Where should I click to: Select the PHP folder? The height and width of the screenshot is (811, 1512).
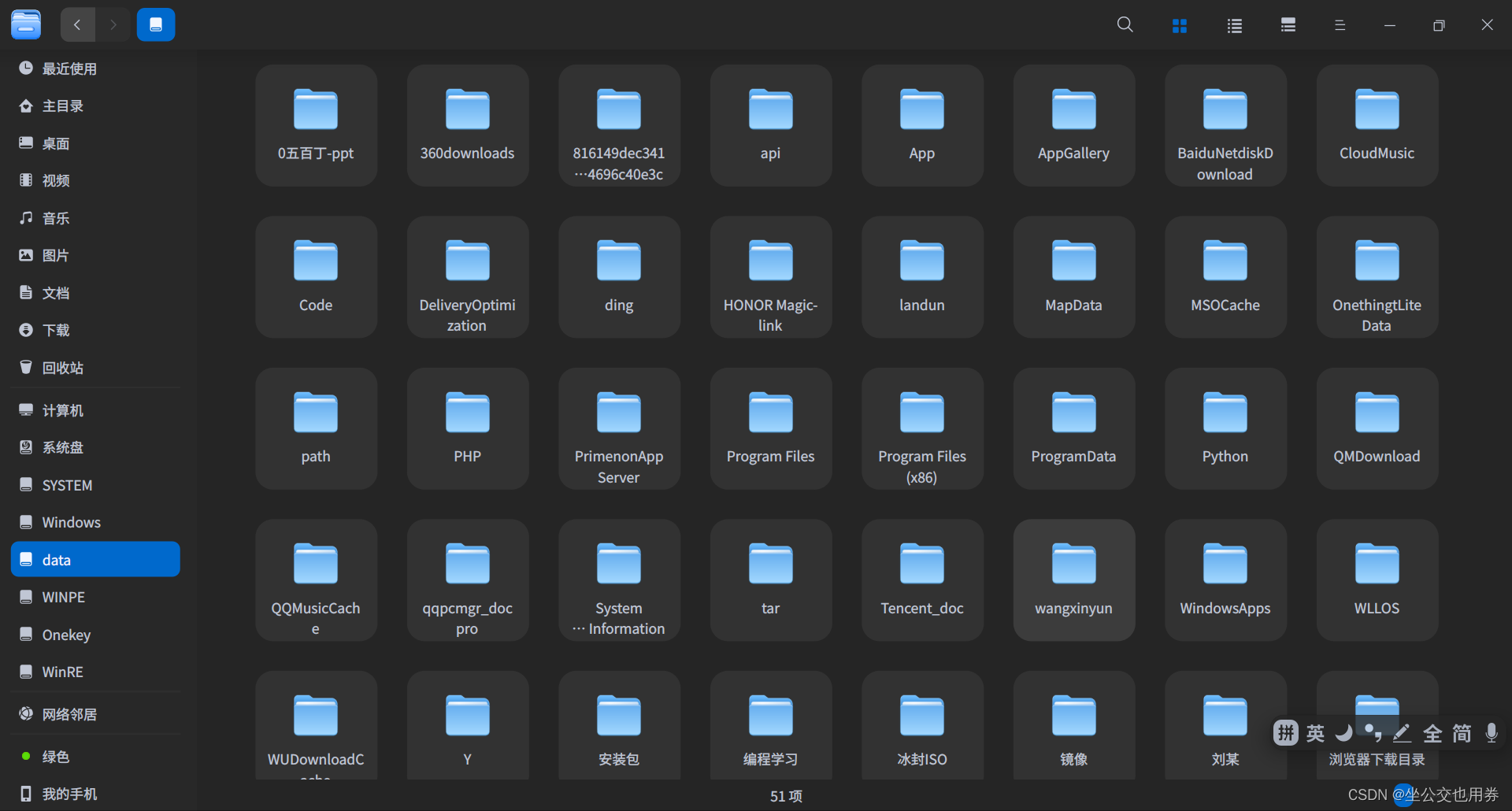pos(468,428)
